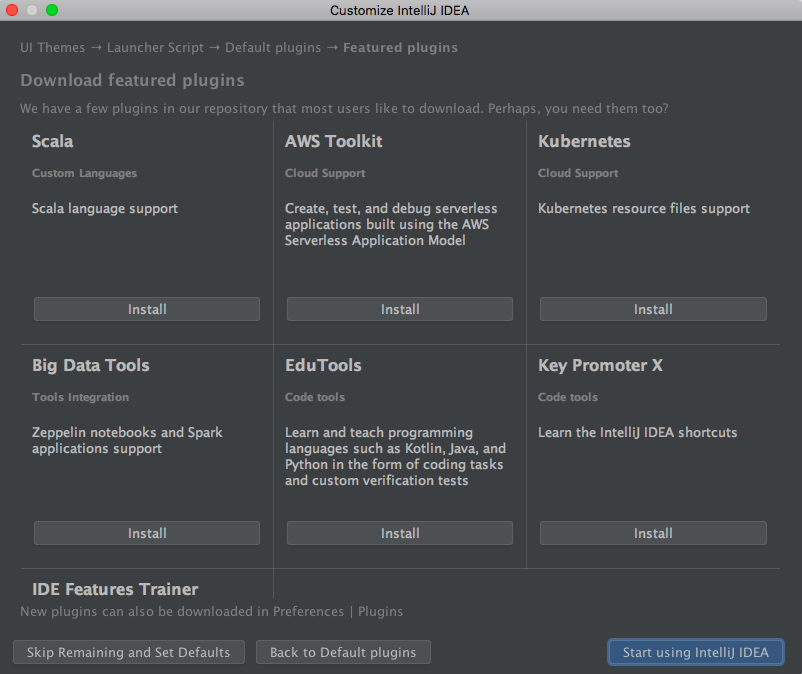Select Default plugins breadcrumb step
The image size is (802, 674).
tap(273, 47)
